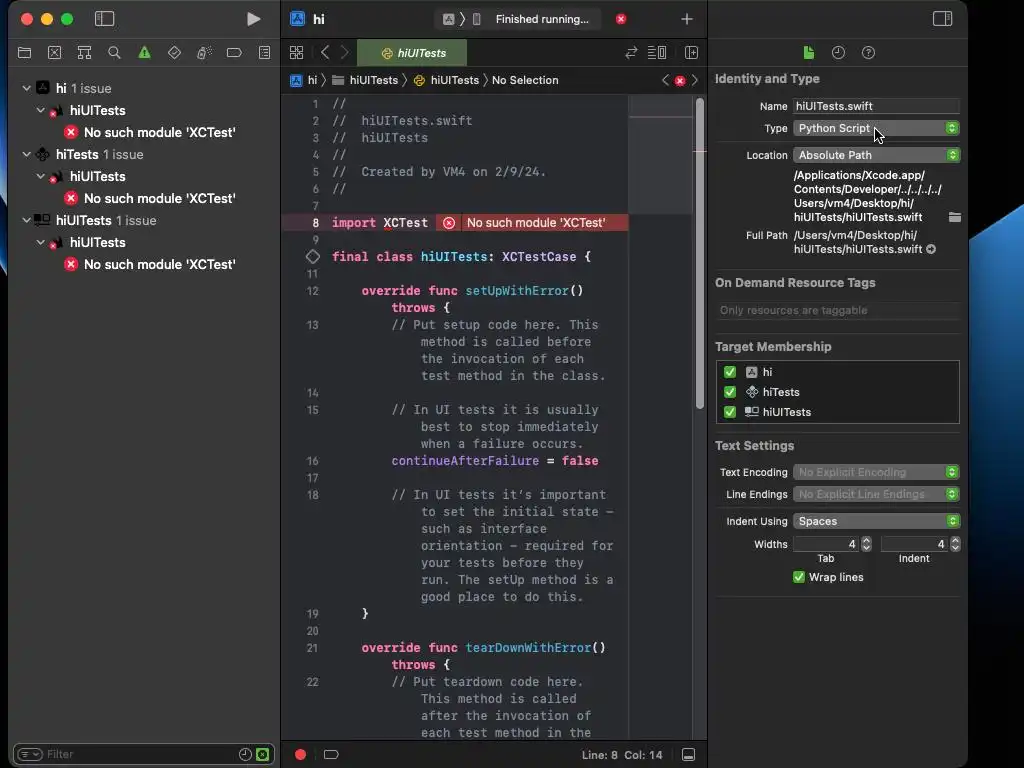Open Indent Using Spaces dropdown
1024x768 pixels.
(x=876, y=521)
